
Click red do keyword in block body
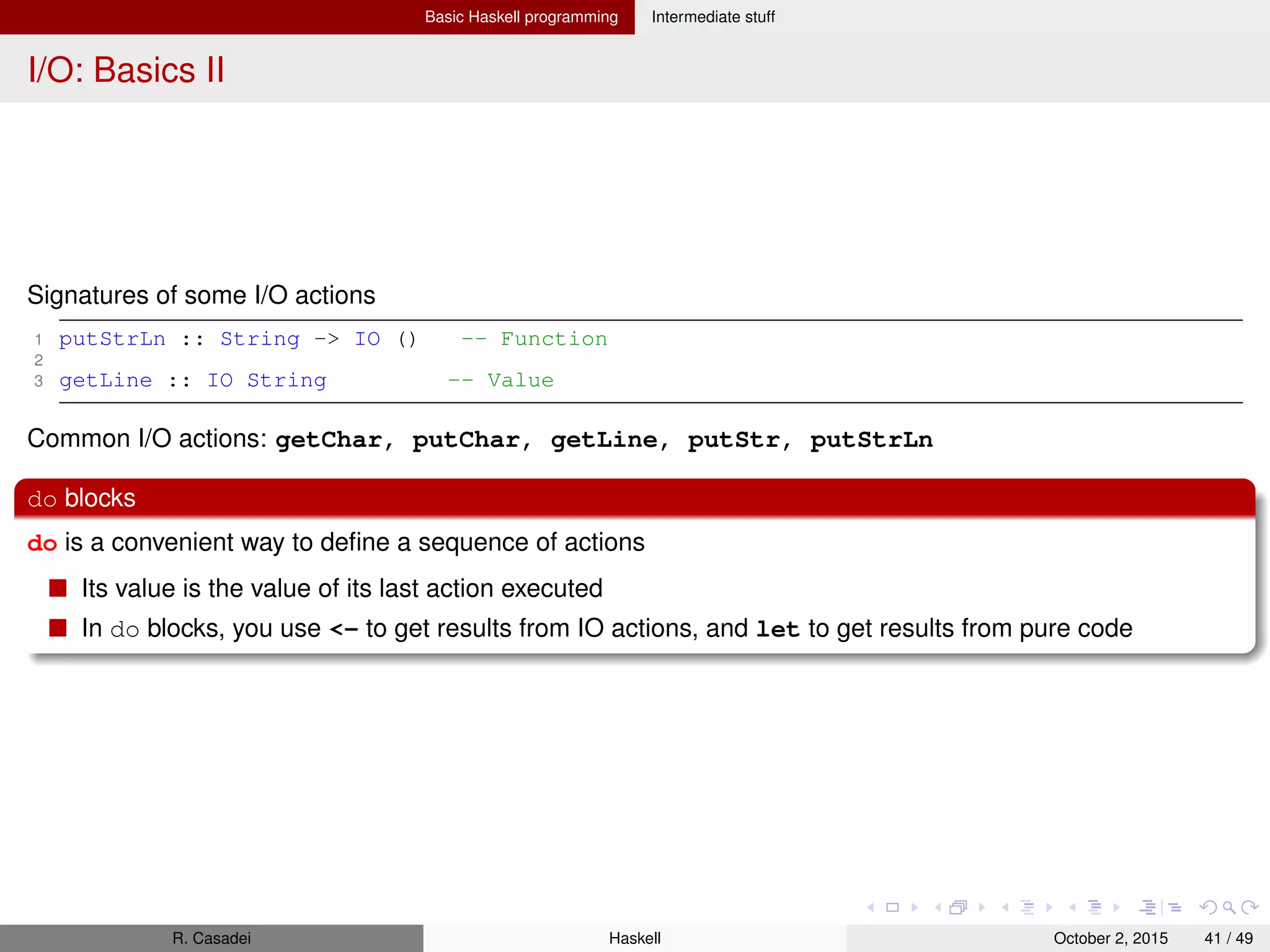pos(42,543)
